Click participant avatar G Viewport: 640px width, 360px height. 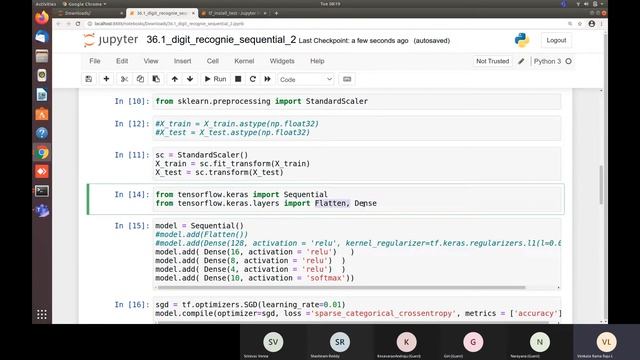(473, 342)
